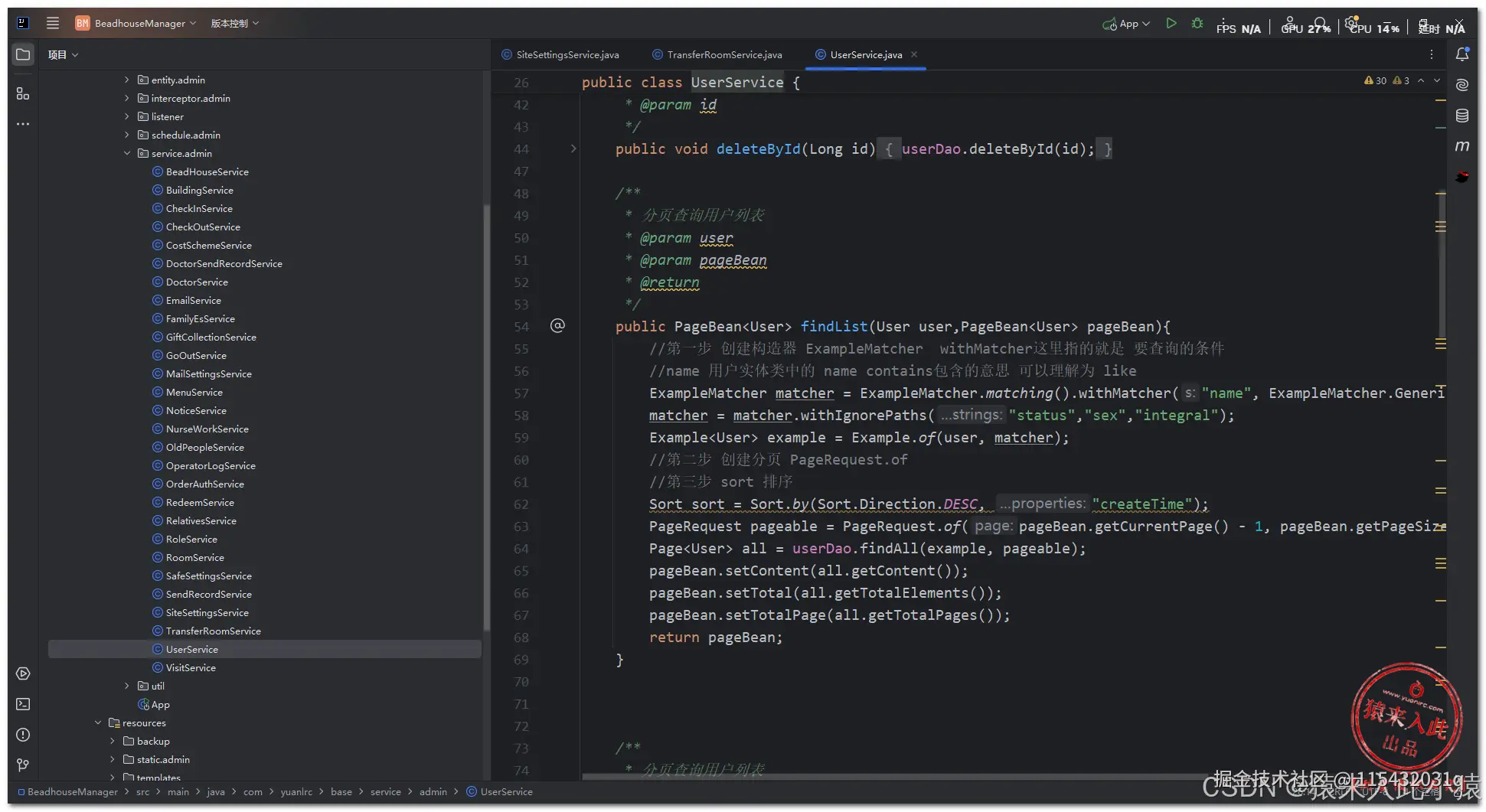Click the 'yuanlrc' breadcrumb segment
The width and height of the screenshot is (1486, 812).
coord(296,791)
